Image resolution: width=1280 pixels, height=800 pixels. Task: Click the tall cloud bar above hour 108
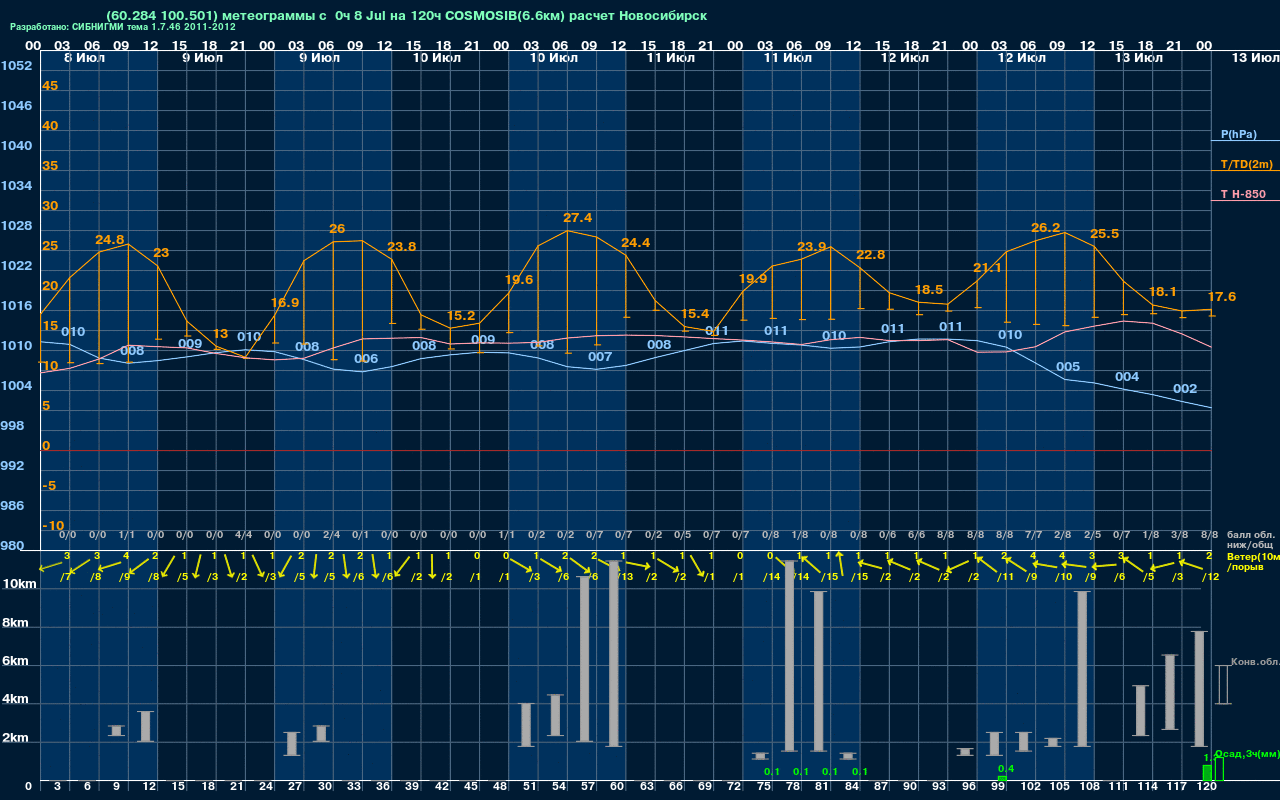point(1082,669)
